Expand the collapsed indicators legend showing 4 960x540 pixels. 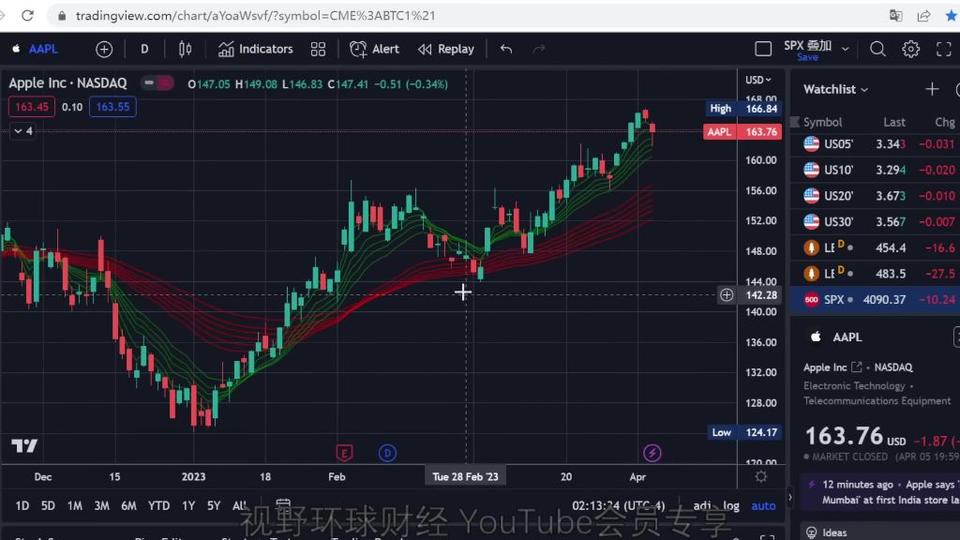coord(23,131)
